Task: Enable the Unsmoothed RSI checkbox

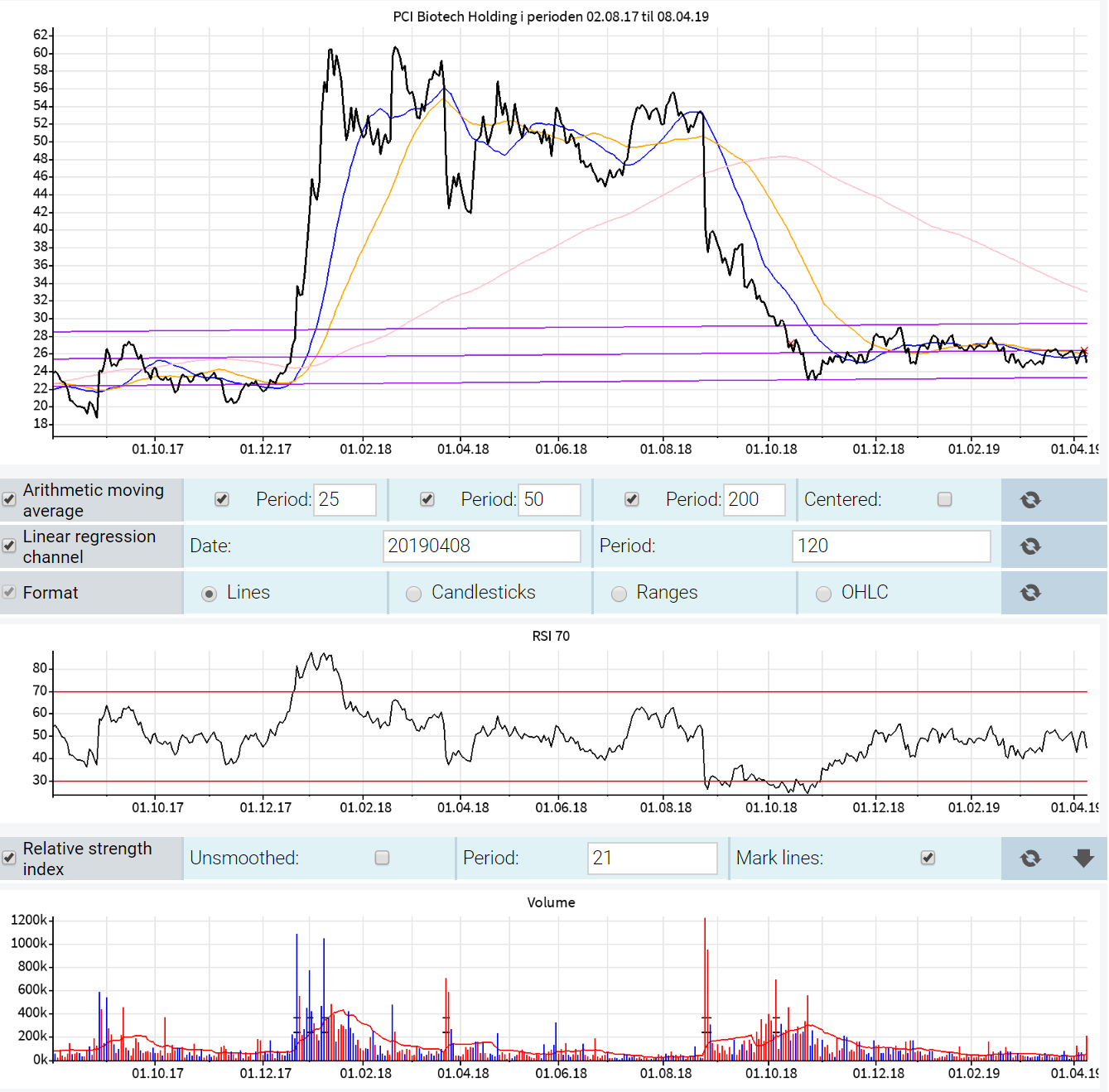Action: pyautogui.click(x=382, y=858)
